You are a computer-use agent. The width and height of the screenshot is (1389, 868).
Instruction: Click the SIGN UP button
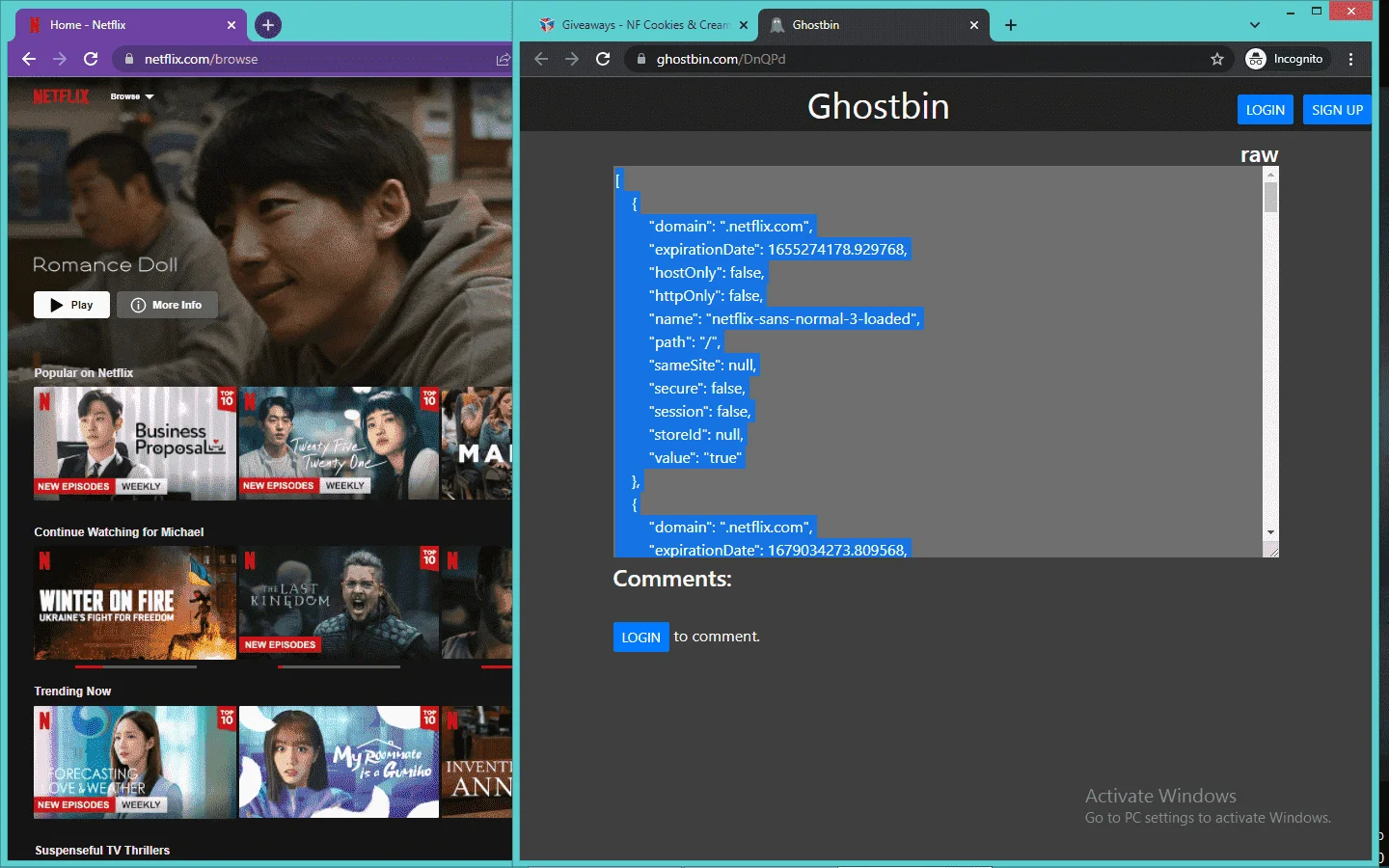click(1337, 110)
